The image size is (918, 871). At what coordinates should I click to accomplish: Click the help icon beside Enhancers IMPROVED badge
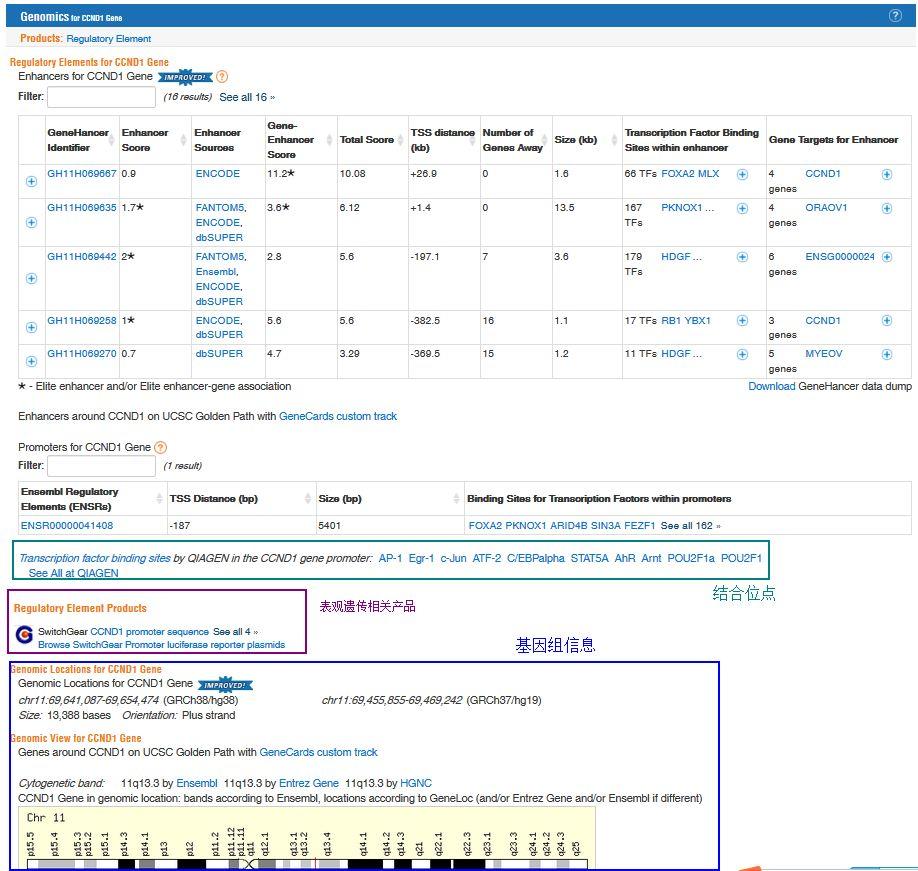222,77
